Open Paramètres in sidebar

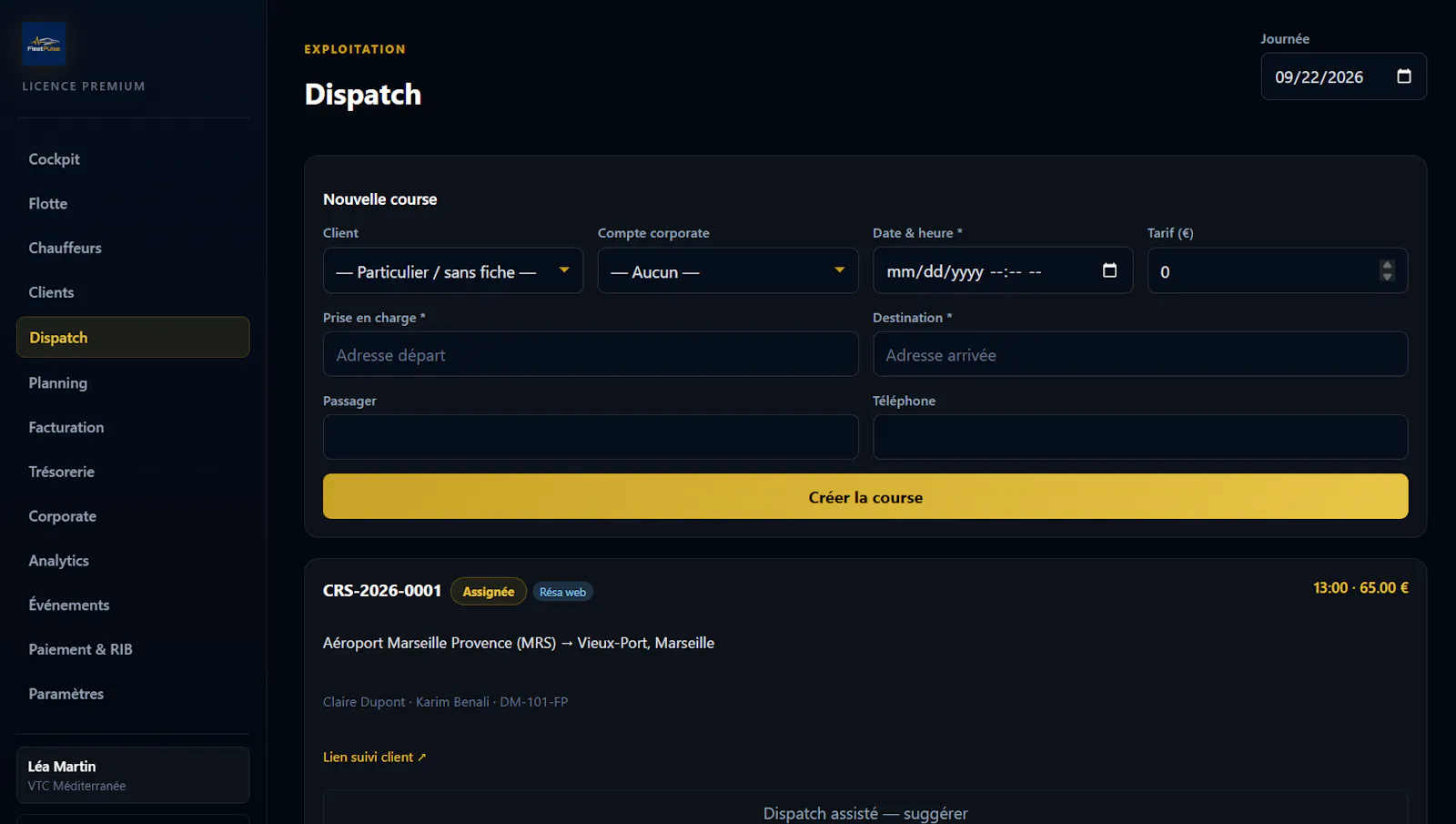(x=133, y=694)
